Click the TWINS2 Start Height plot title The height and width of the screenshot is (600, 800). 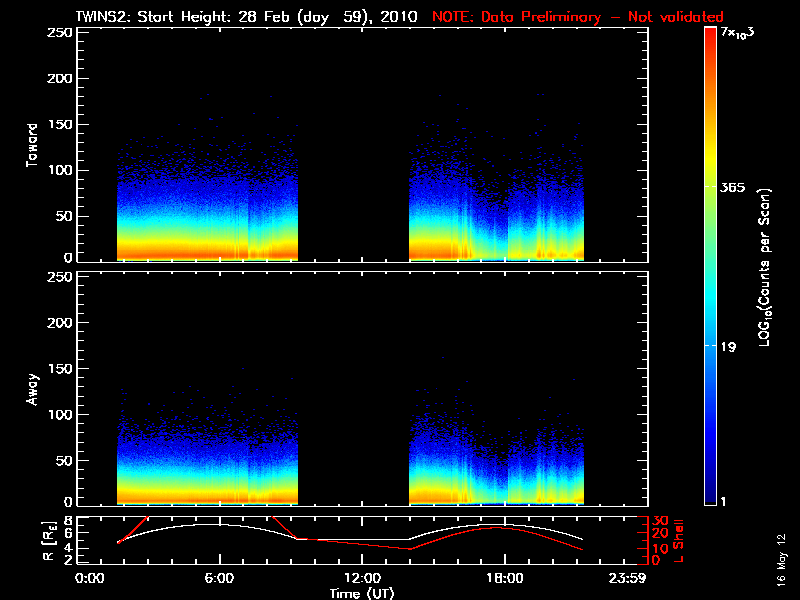pyautogui.click(x=249, y=16)
